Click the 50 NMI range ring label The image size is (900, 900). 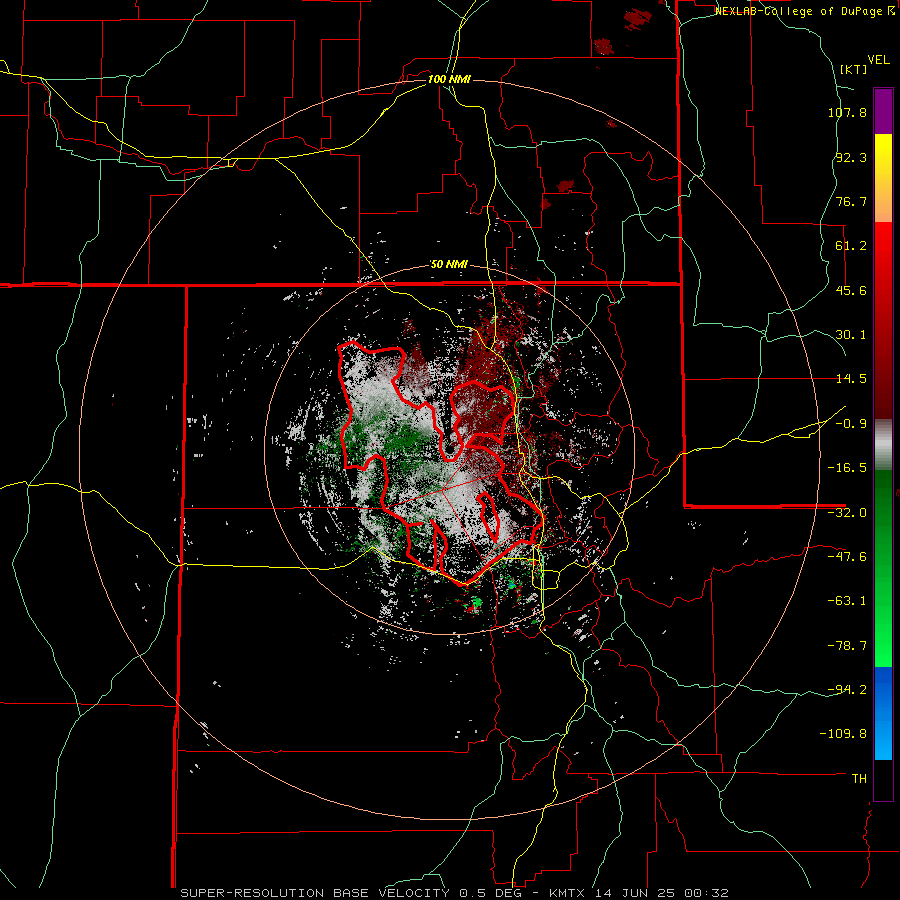point(449,265)
